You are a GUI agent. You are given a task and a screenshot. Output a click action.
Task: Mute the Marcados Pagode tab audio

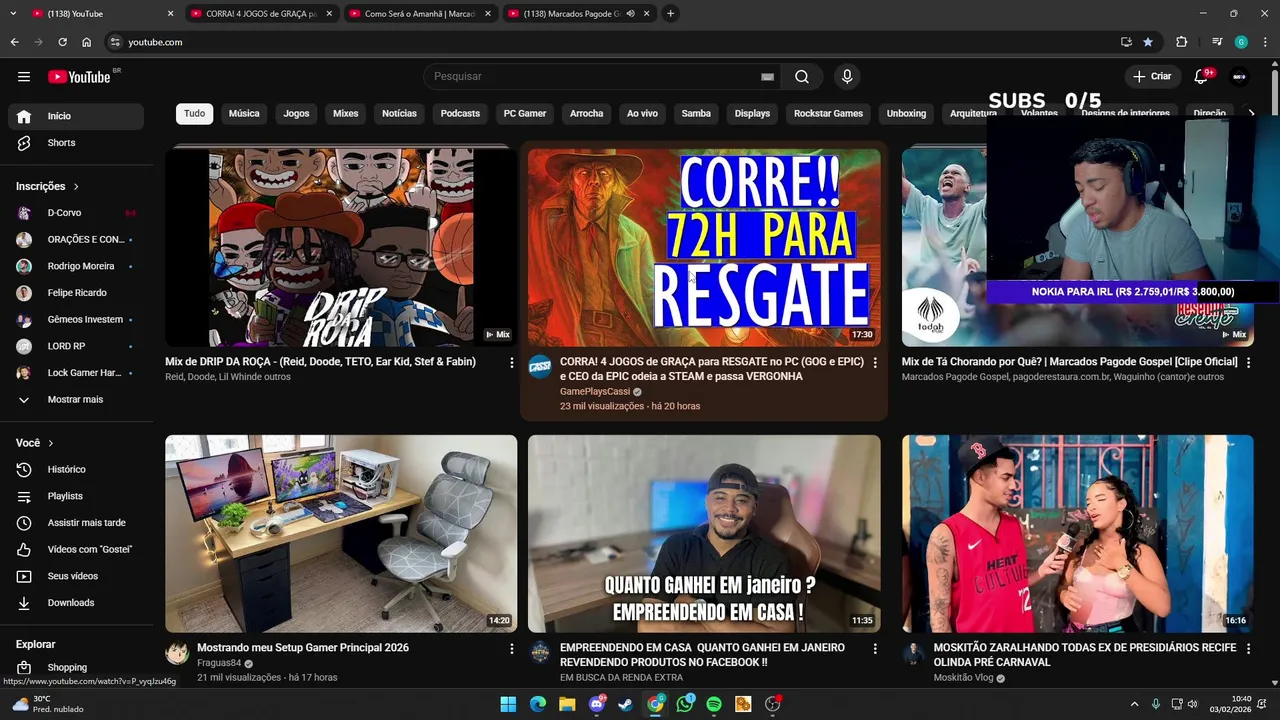(630, 14)
